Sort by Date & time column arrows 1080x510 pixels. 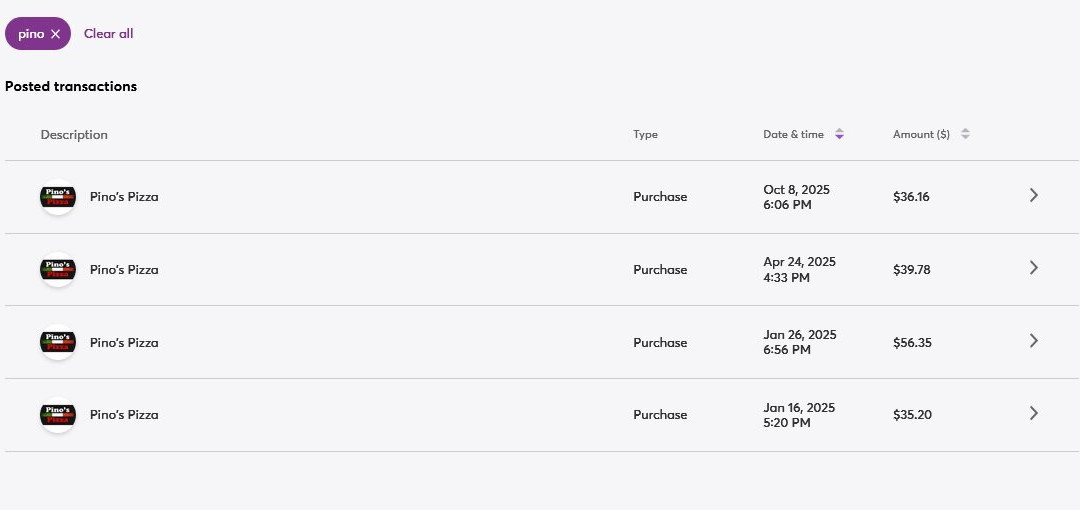pyautogui.click(x=839, y=135)
